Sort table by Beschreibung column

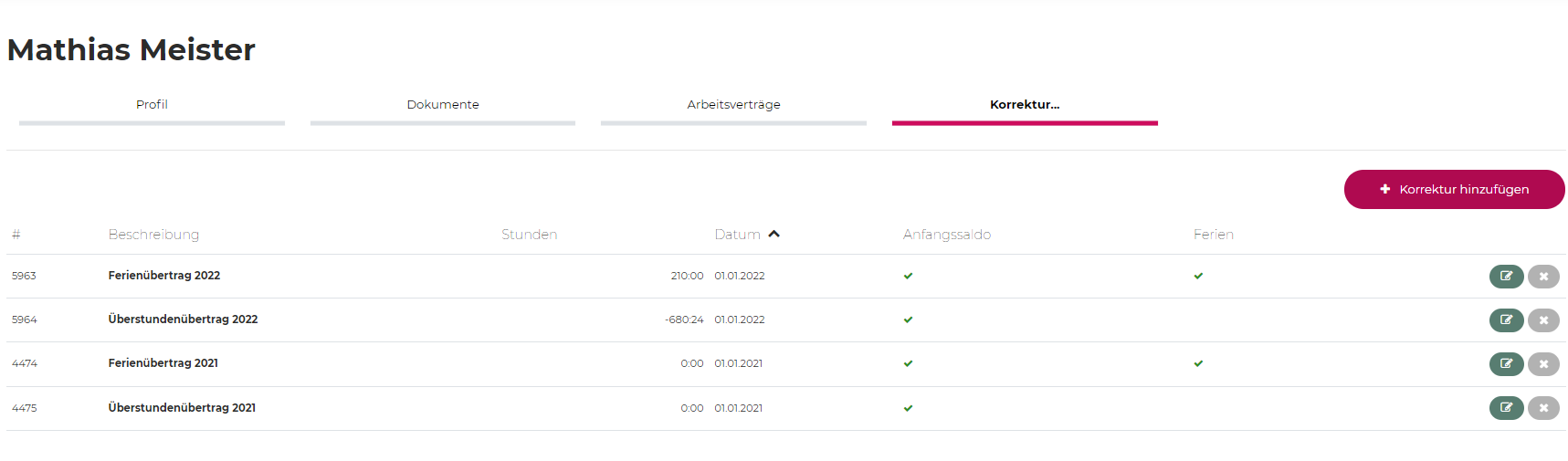coord(153,235)
